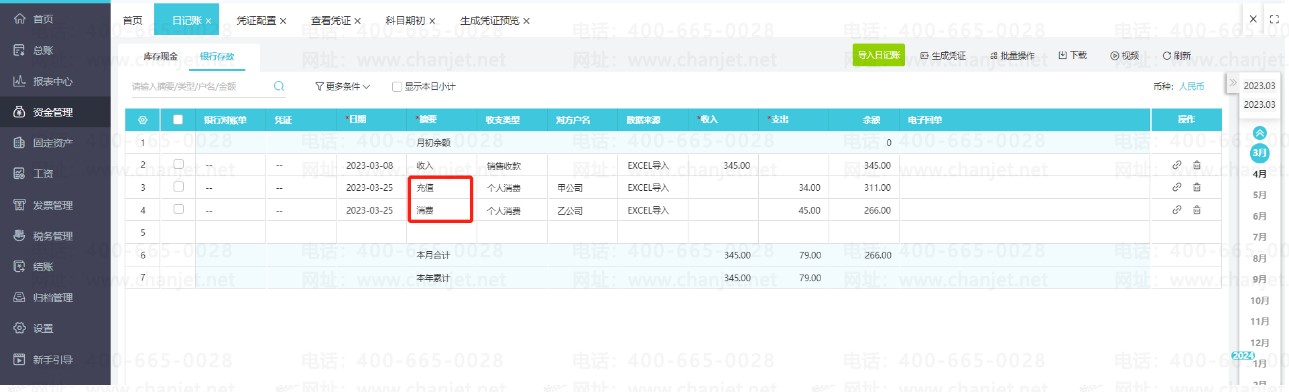Viewport: 1289px width, 392px height.
Task: Click the link icon in the 乙公司 row
Action: pyautogui.click(x=1177, y=209)
